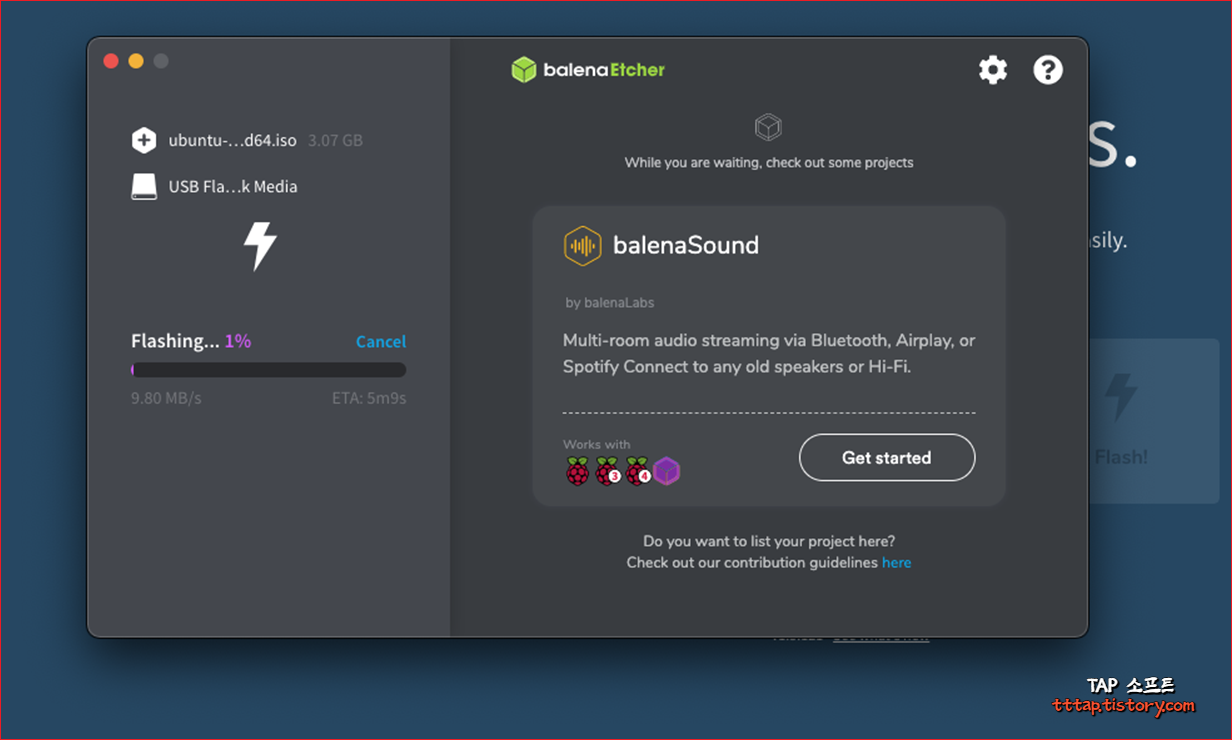This screenshot has width=1232, height=740.
Task: Click the Raspberry Pi 3 icon
Action: pos(607,471)
